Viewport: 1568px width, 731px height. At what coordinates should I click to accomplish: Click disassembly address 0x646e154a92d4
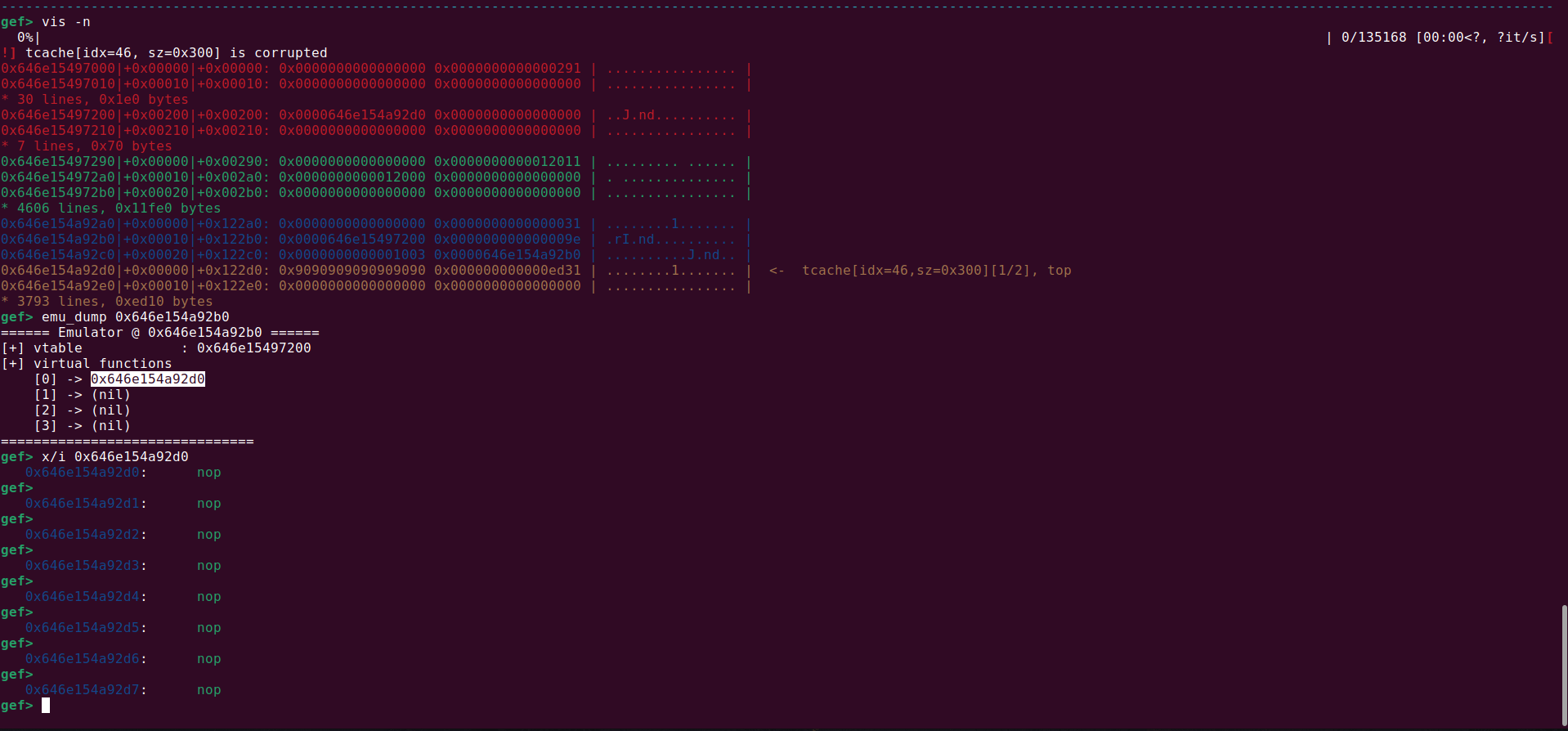(x=83, y=597)
